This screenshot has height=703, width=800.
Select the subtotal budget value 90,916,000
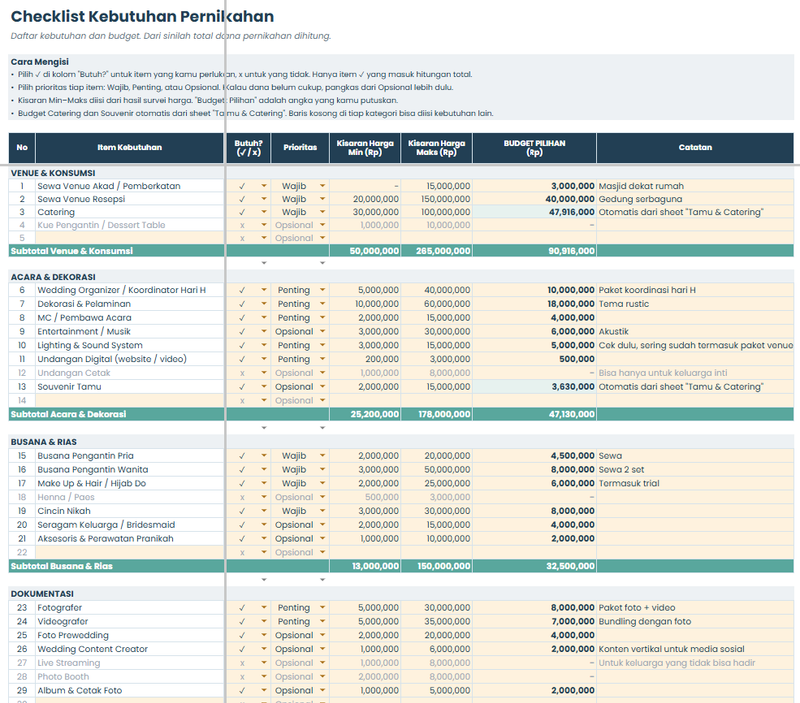[x=571, y=251]
